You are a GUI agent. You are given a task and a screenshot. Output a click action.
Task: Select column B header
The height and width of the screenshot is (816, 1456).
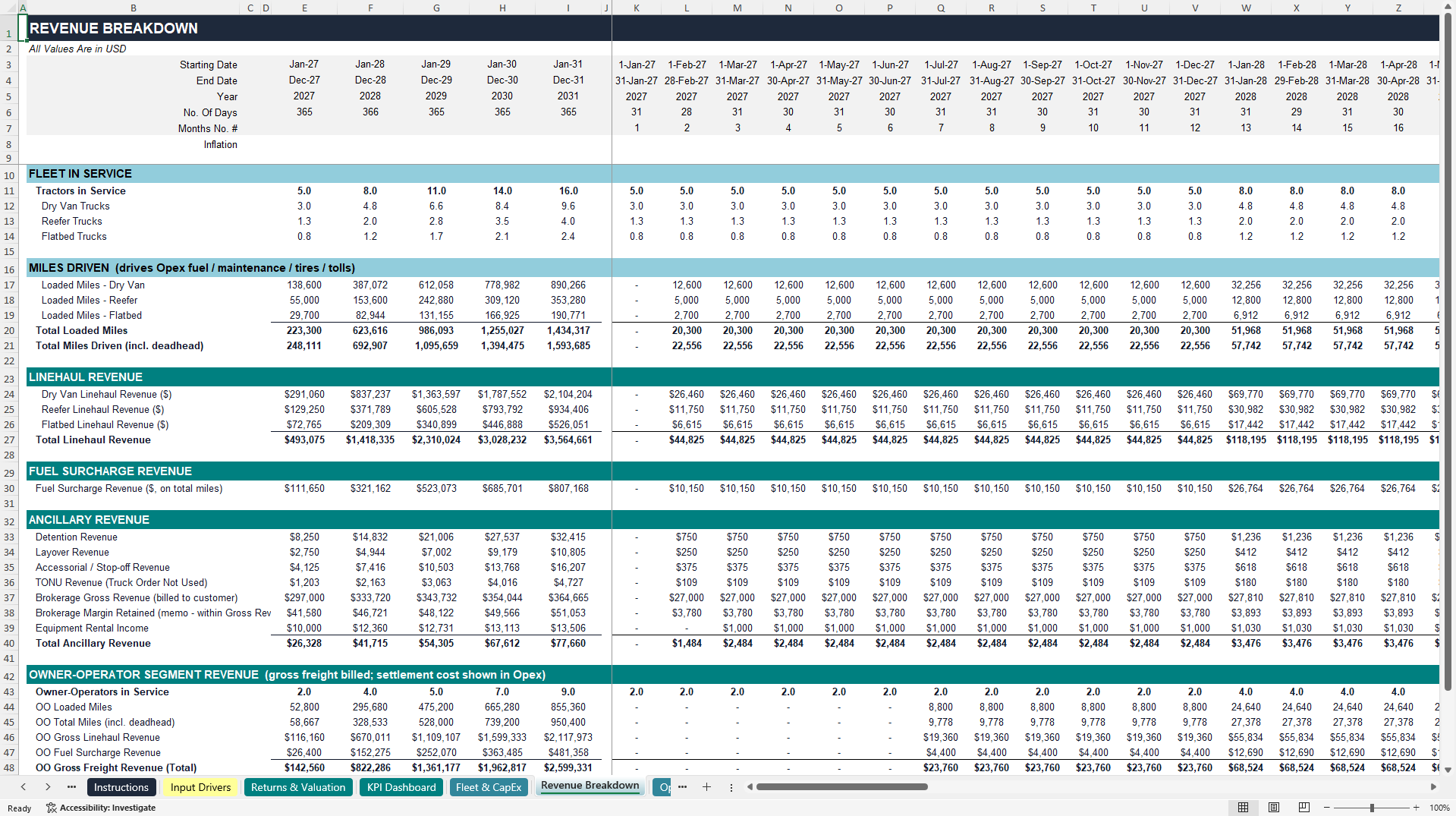134,8
